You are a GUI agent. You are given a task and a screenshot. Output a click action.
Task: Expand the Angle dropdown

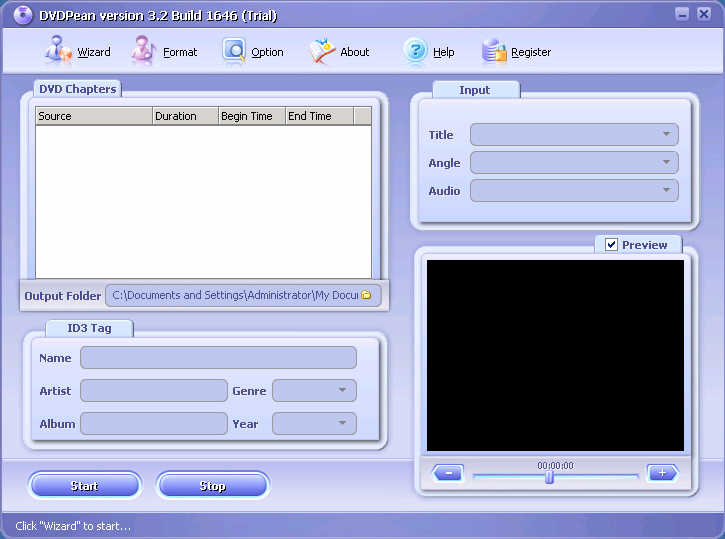click(x=666, y=162)
